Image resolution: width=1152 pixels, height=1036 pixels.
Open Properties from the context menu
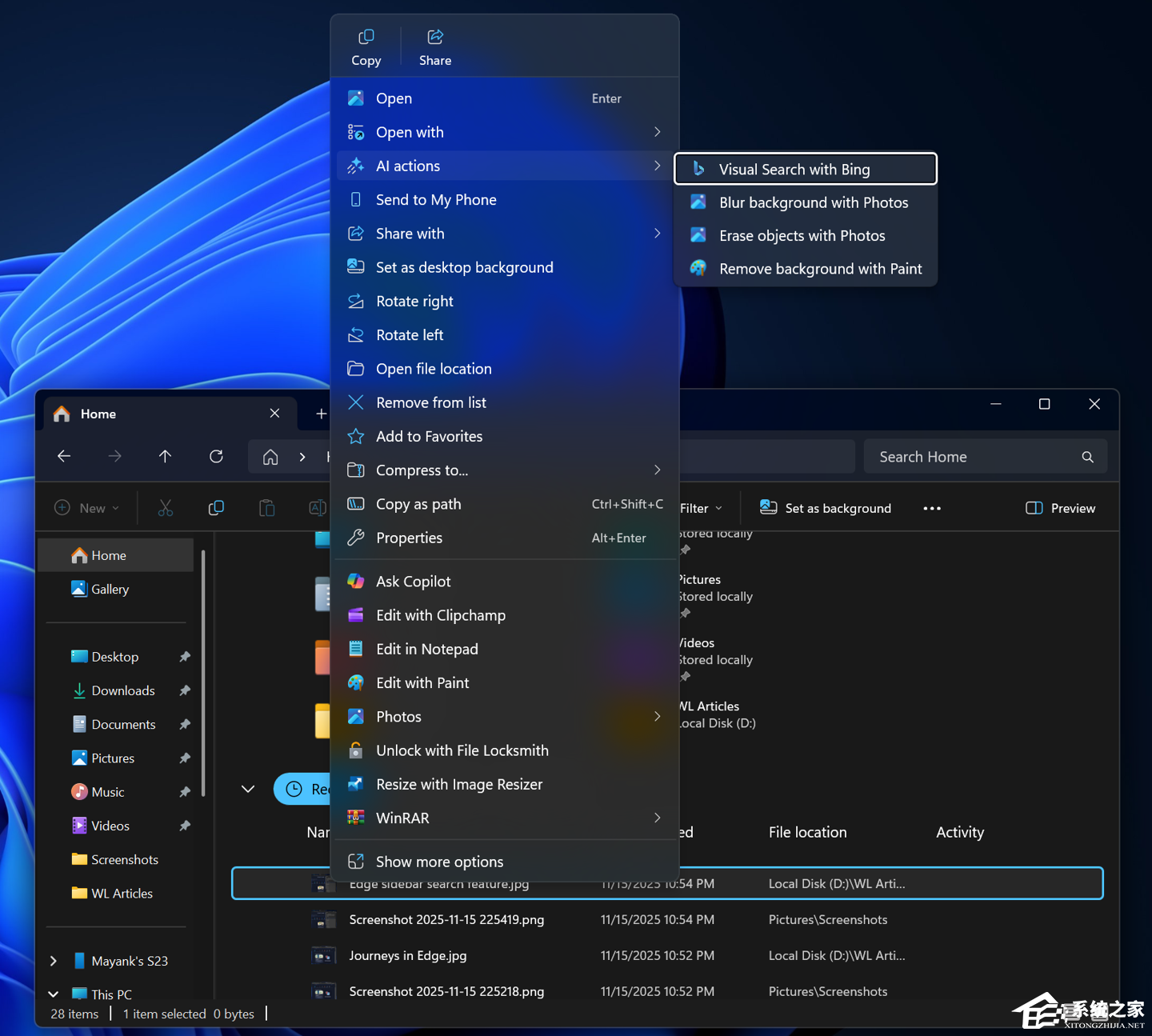[505, 538]
